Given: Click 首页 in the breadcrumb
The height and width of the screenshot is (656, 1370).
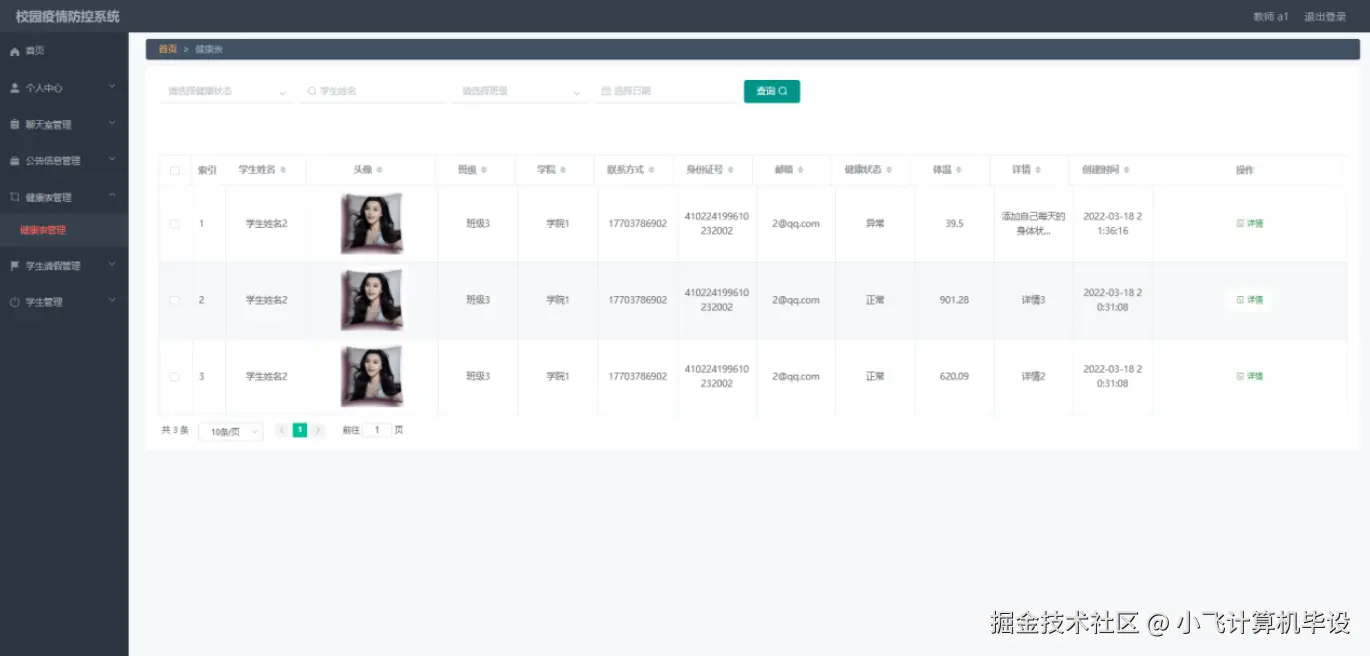Looking at the screenshot, I should pyautogui.click(x=168, y=49).
